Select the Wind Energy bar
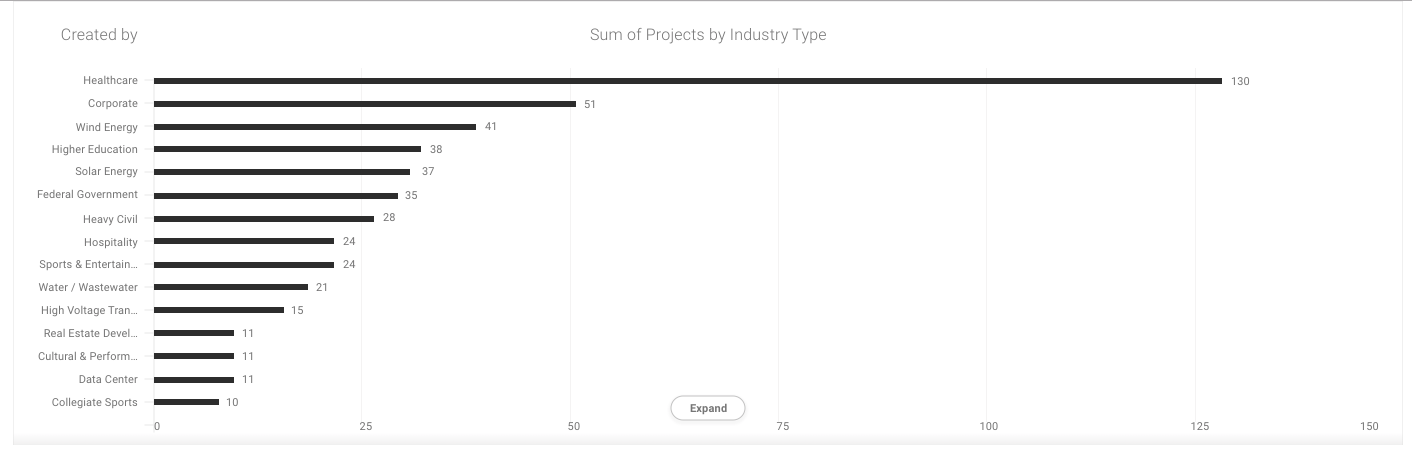The height and width of the screenshot is (458, 1412). 314,127
